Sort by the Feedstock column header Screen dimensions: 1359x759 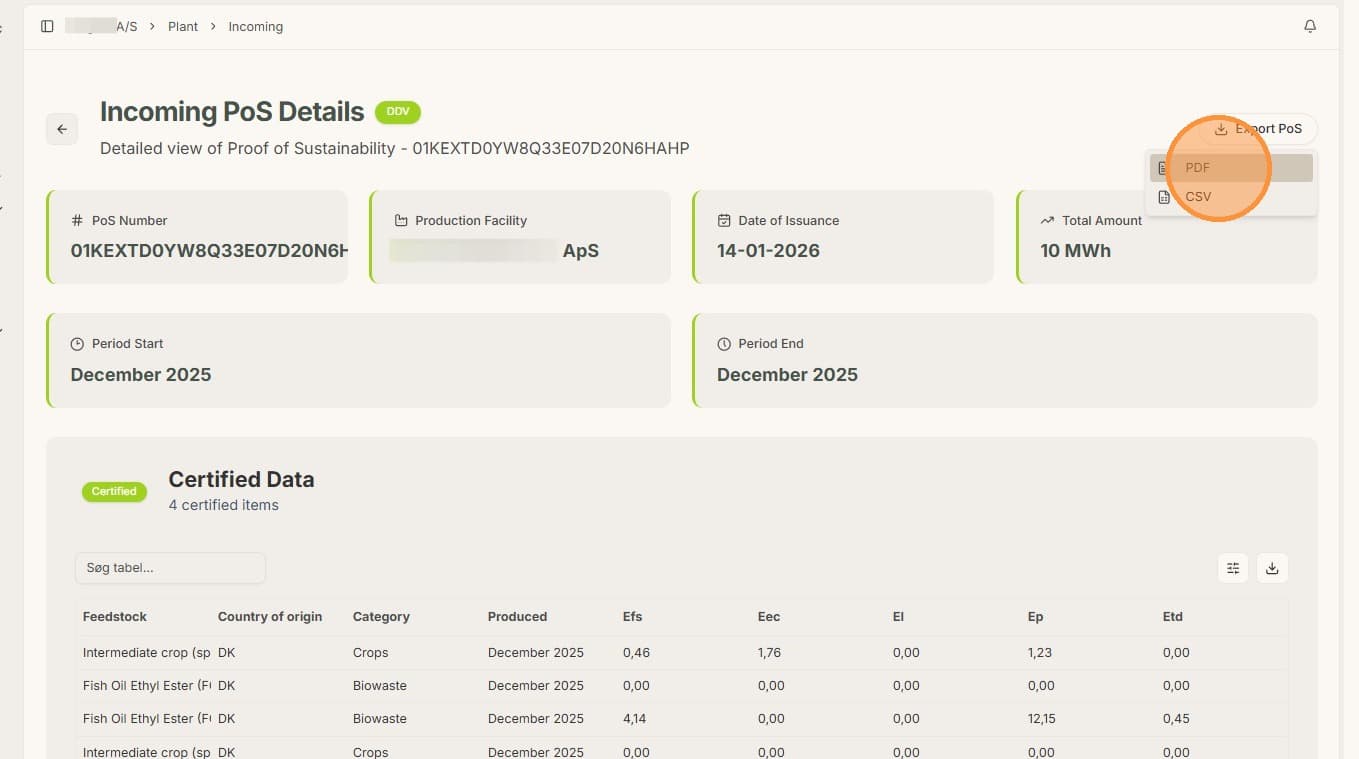[x=115, y=617]
